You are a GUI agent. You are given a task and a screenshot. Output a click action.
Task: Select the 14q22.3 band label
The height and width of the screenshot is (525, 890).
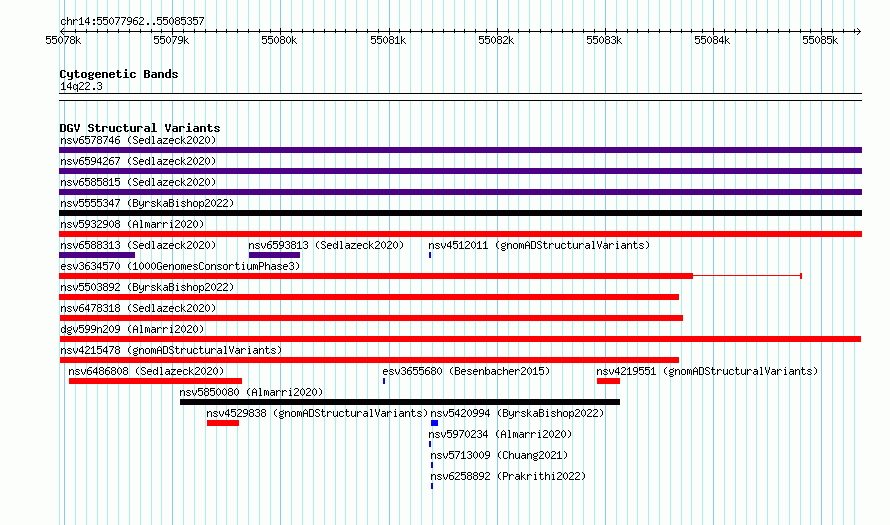click(x=81, y=86)
